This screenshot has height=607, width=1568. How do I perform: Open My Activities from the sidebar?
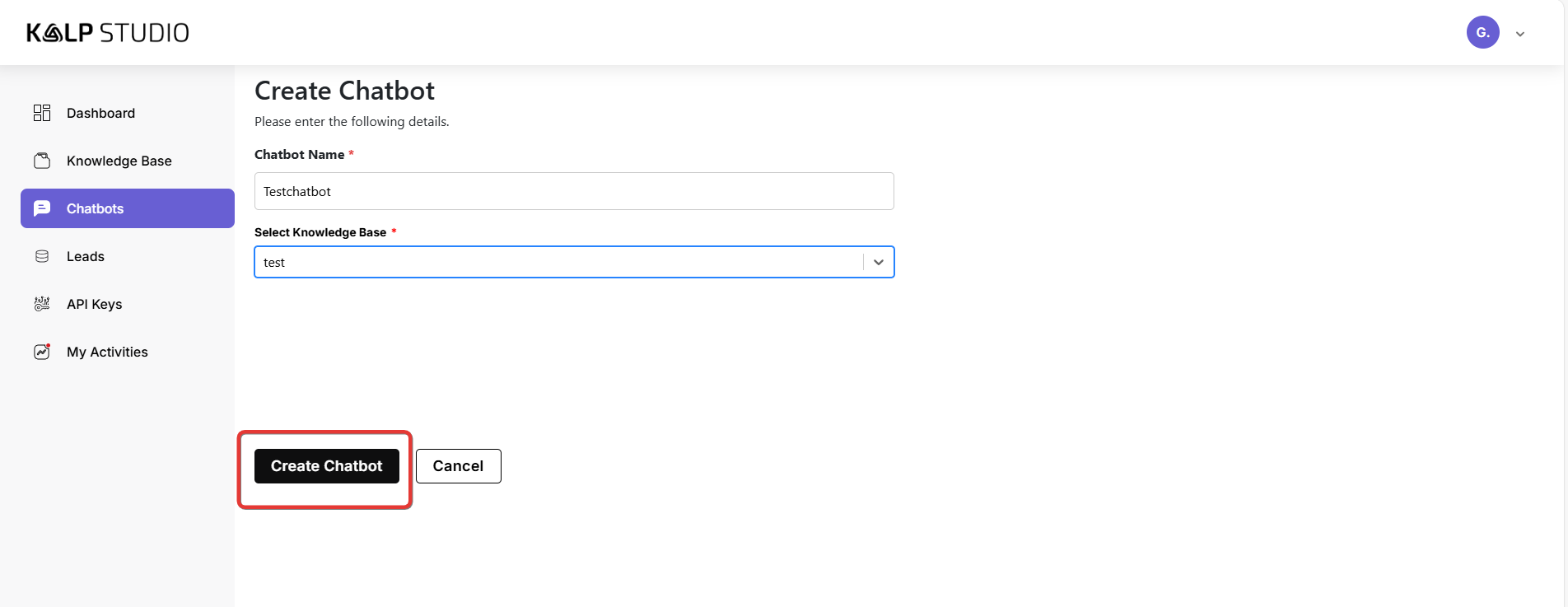click(x=108, y=352)
